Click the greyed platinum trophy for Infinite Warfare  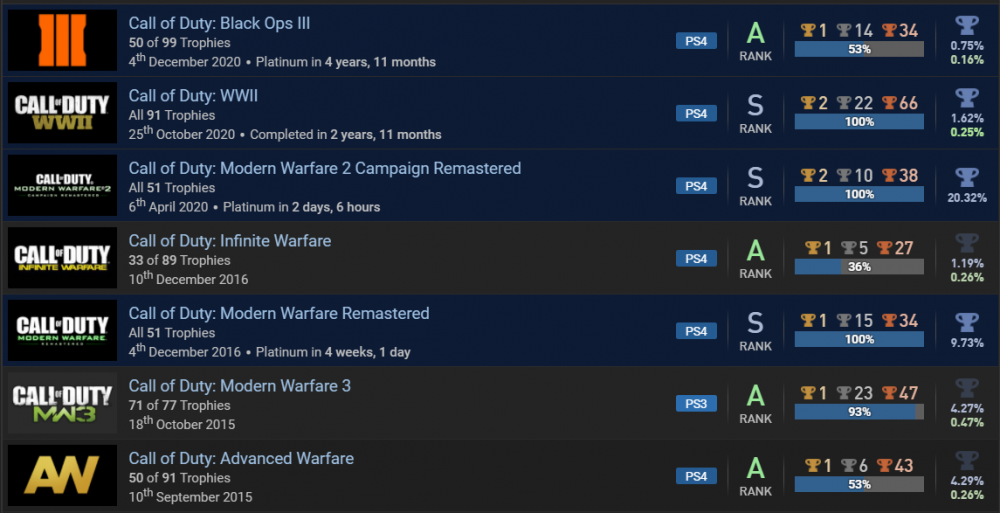pyautogui.click(x=967, y=244)
